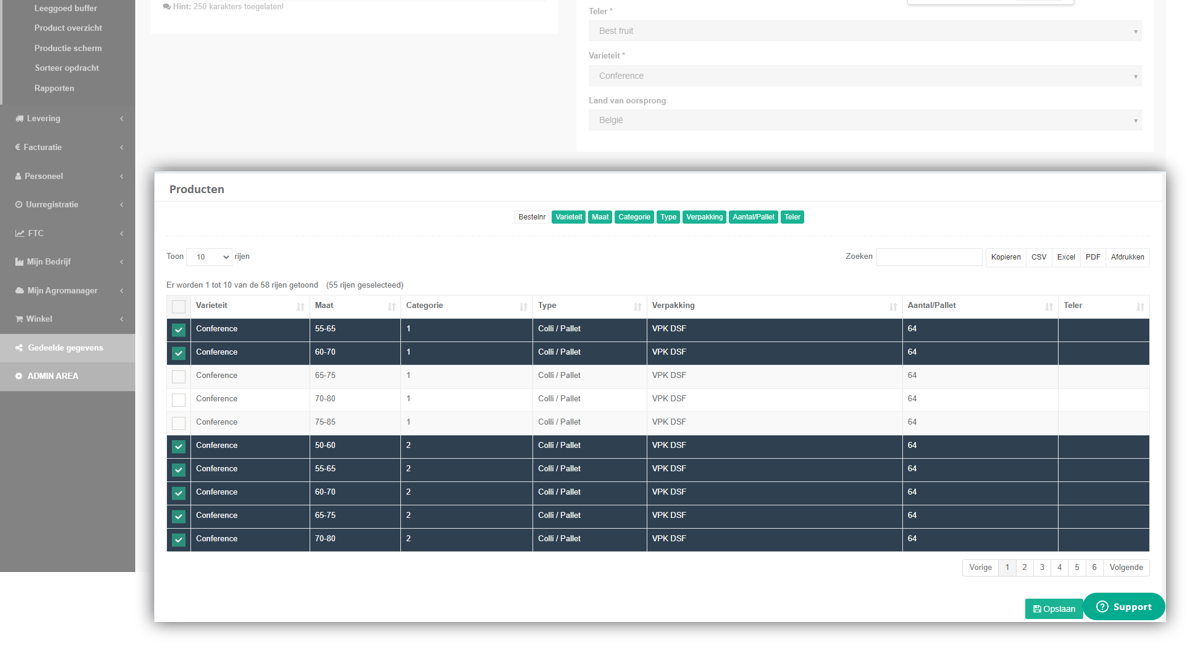Click the bar chart icon beside Mijn Bedrijf
1190x650 pixels.
pos(20,261)
